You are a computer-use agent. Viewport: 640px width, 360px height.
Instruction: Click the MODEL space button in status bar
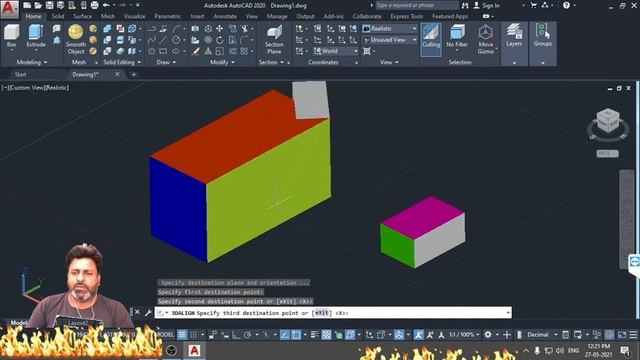pyautogui.click(x=165, y=335)
